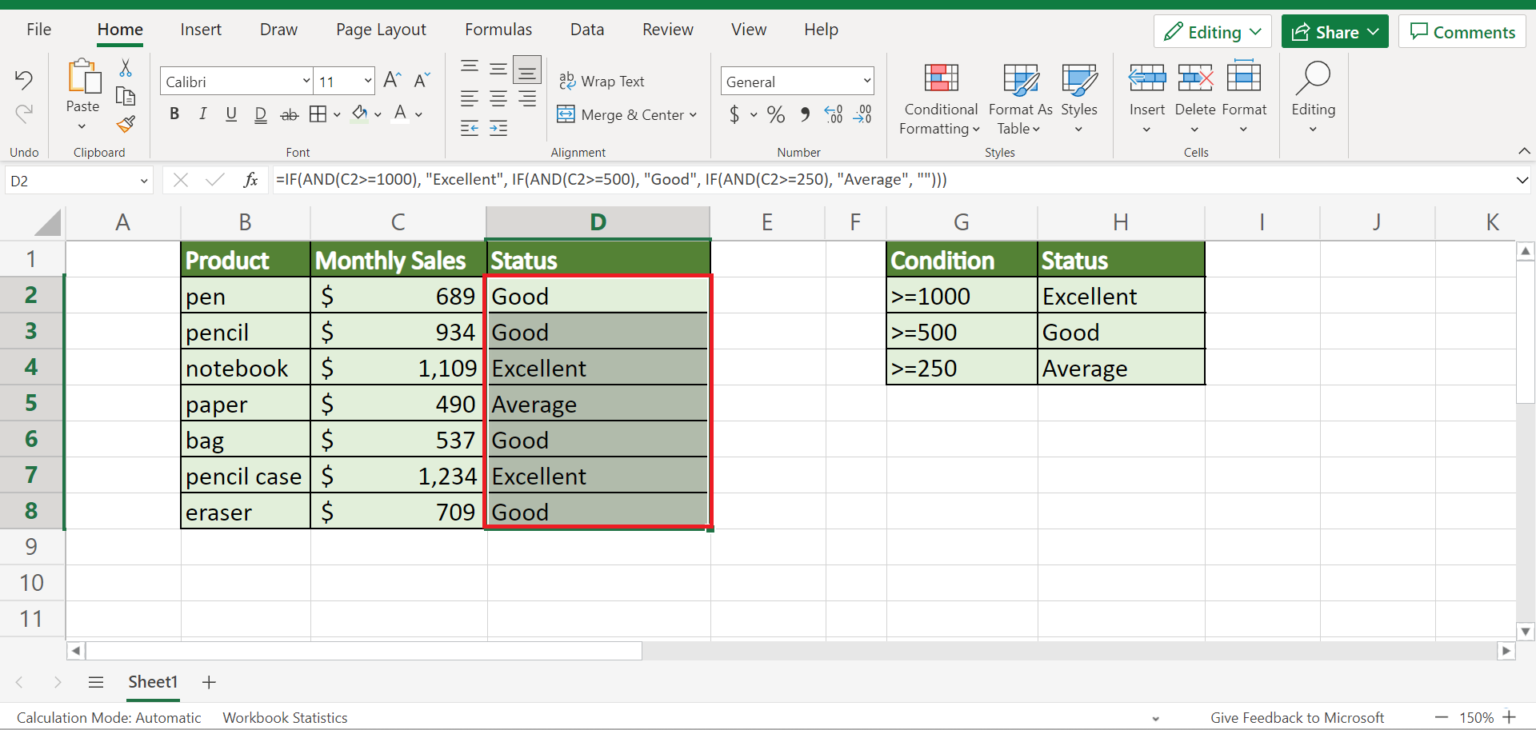The height and width of the screenshot is (730, 1536).
Task: Toggle Italic formatting
Action: point(203,114)
